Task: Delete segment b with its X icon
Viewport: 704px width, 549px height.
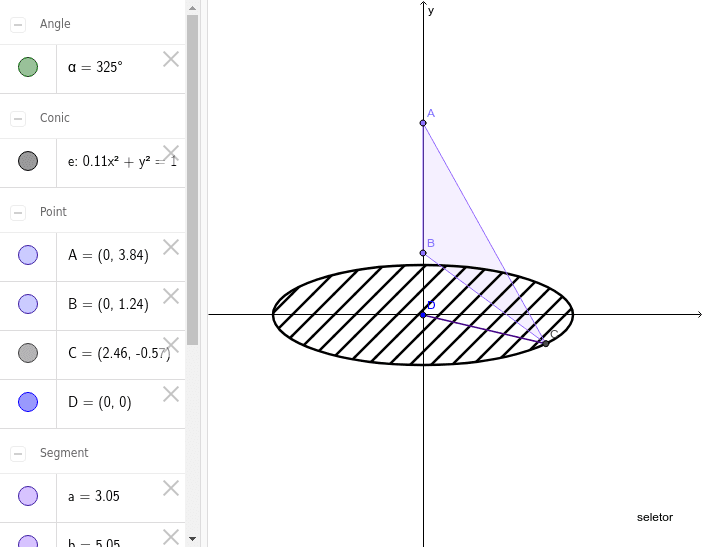Action: point(171,537)
